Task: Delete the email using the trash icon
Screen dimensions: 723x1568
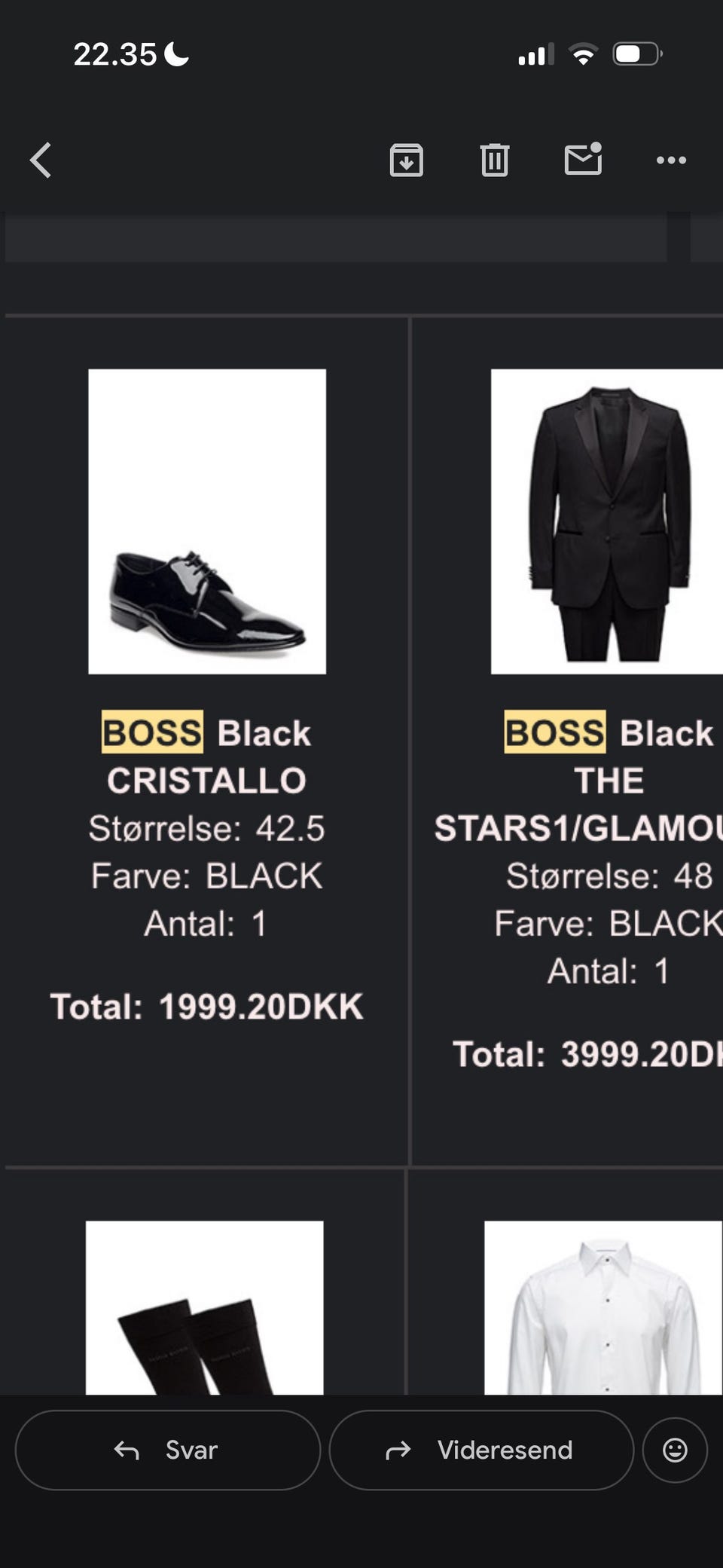Action: click(495, 160)
